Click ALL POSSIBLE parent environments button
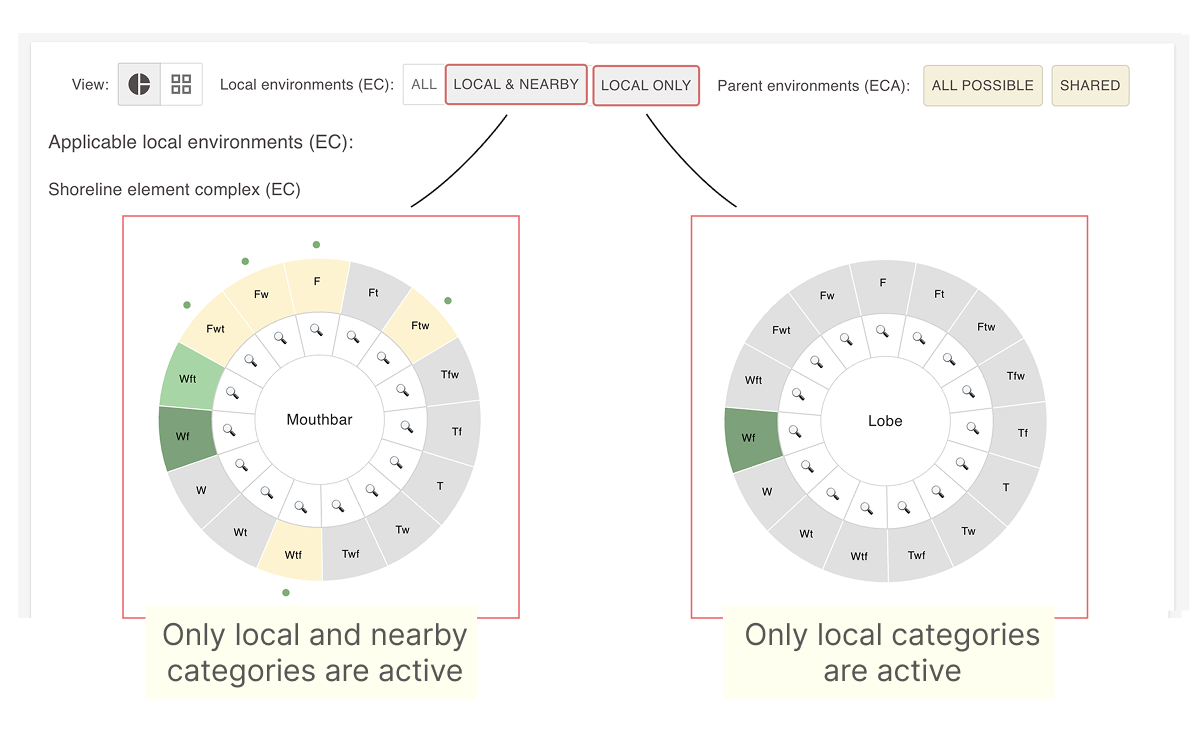1200x732 pixels. pyautogui.click(x=983, y=85)
